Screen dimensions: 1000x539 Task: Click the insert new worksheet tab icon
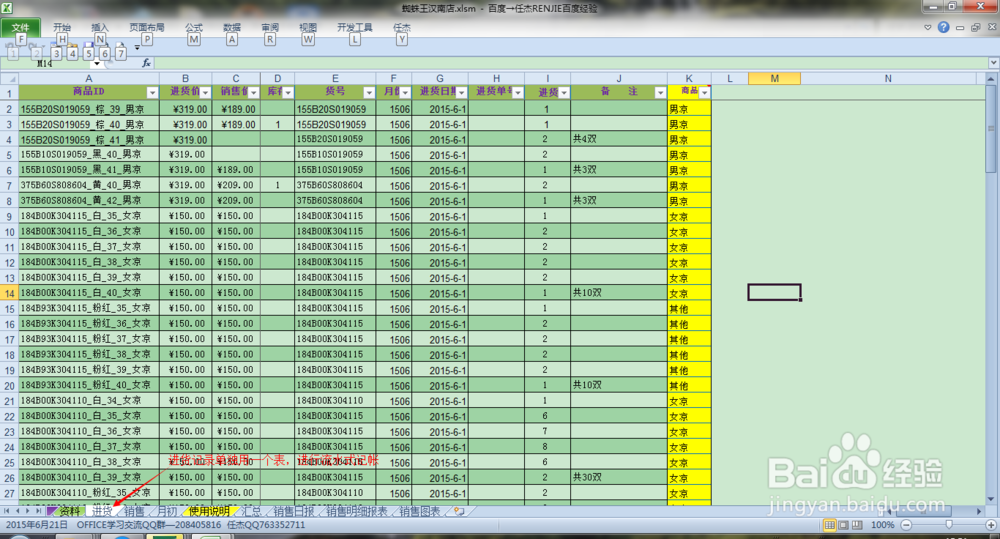[x=459, y=511]
